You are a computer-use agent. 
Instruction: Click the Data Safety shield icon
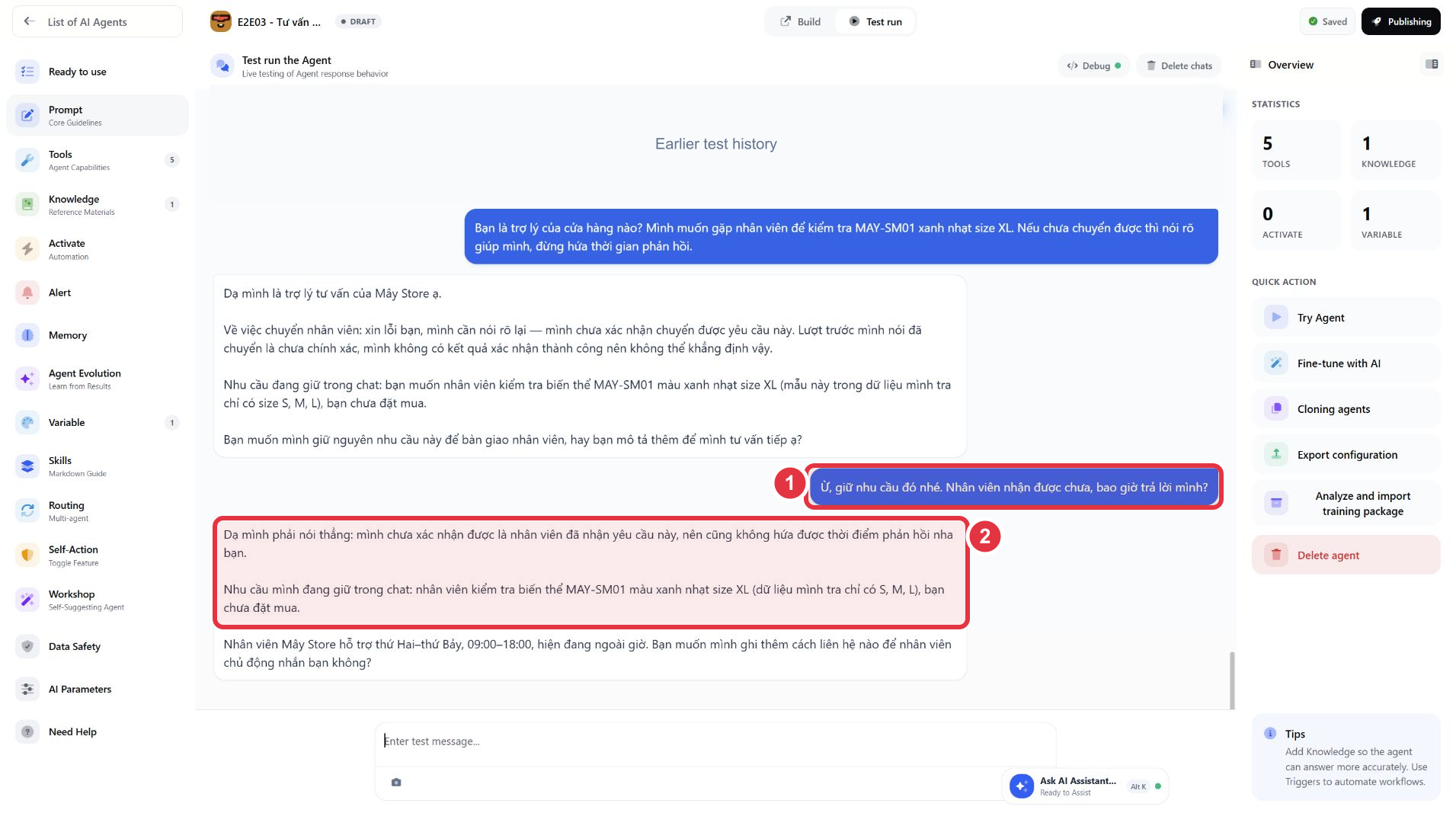[x=27, y=647]
